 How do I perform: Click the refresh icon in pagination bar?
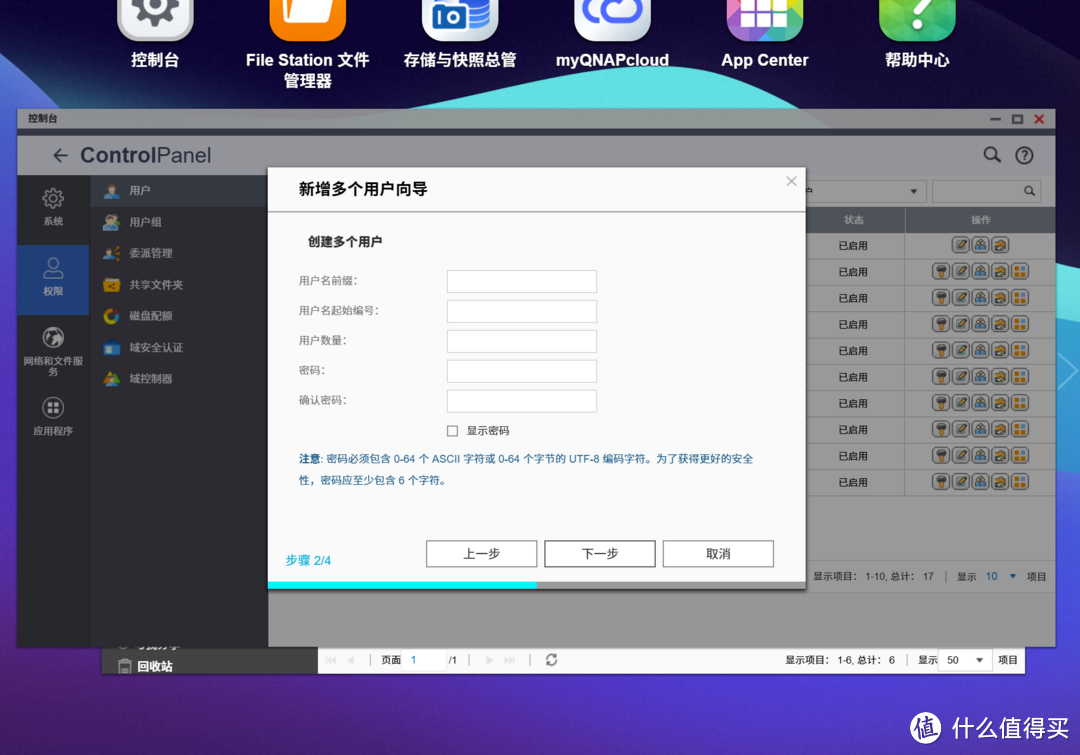(551, 660)
